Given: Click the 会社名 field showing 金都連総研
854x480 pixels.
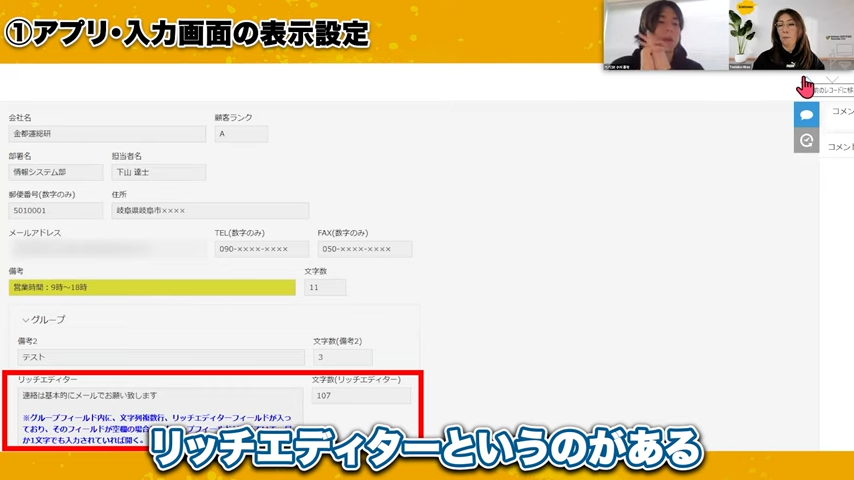Looking at the screenshot, I should tap(107, 133).
